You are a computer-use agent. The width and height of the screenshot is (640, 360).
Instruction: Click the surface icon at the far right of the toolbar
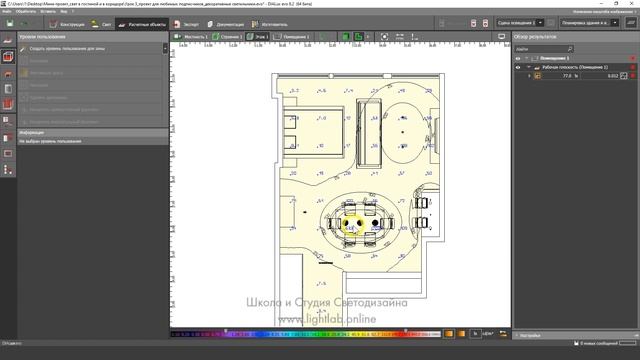[631, 23]
